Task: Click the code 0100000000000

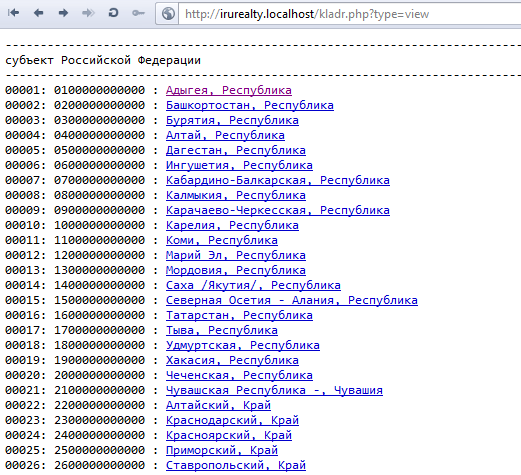Action: (100, 90)
